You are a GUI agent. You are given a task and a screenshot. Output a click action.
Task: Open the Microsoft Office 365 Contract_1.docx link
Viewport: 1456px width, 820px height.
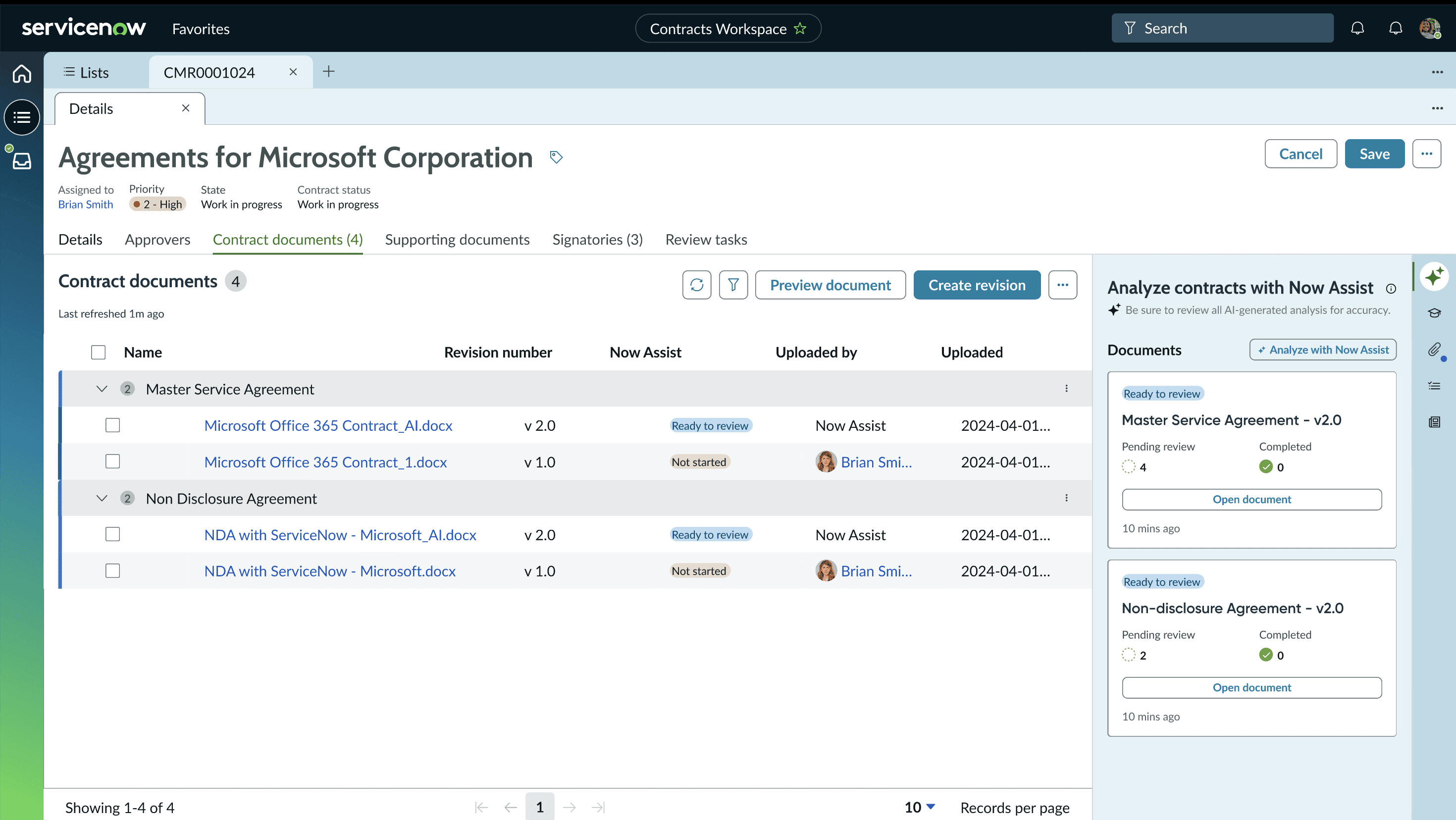point(325,462)
